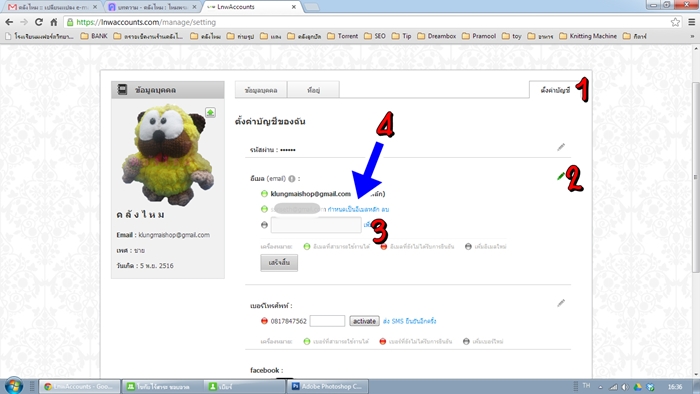The image size is (700, 394).
Task: Click the pencil edit icon beside password
Action: [x=561, y=147]
